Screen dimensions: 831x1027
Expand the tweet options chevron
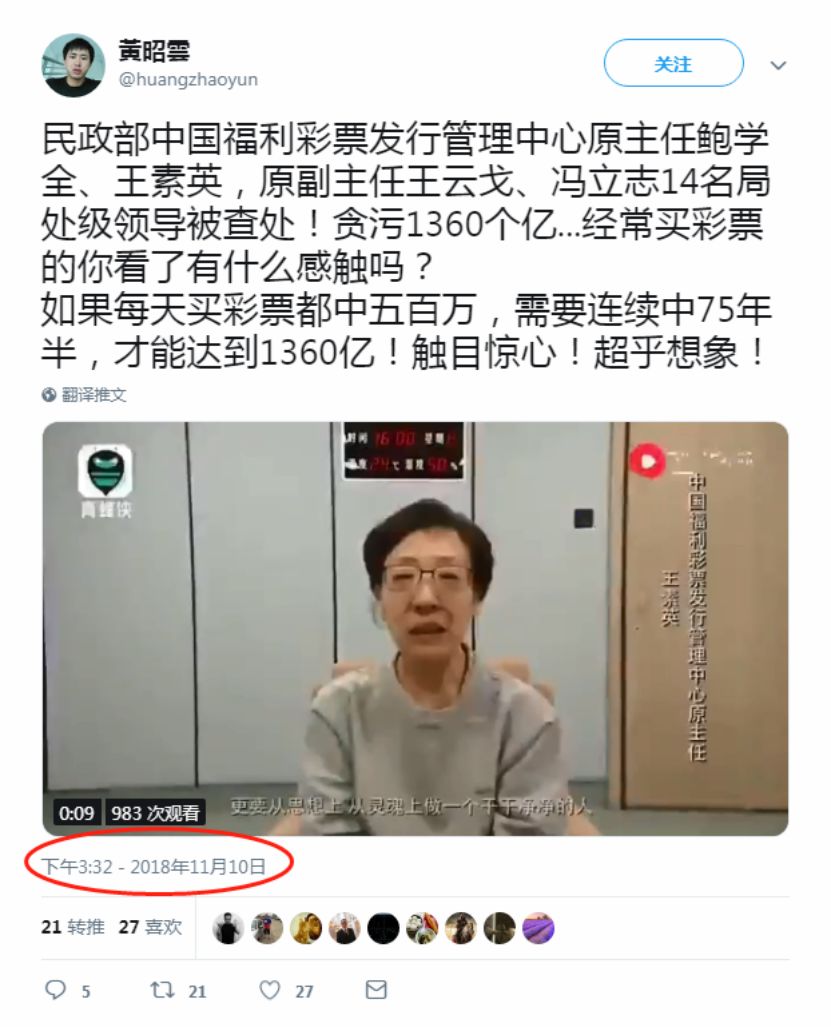tap(778, 65)
